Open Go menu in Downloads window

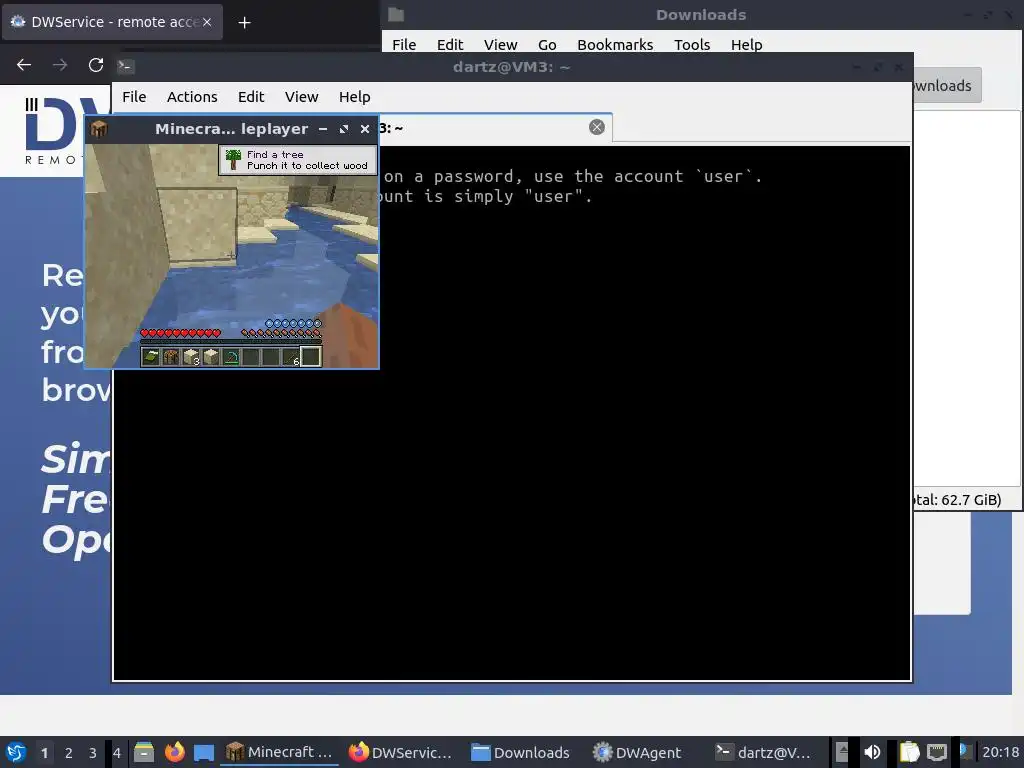(x=547, y=44)
